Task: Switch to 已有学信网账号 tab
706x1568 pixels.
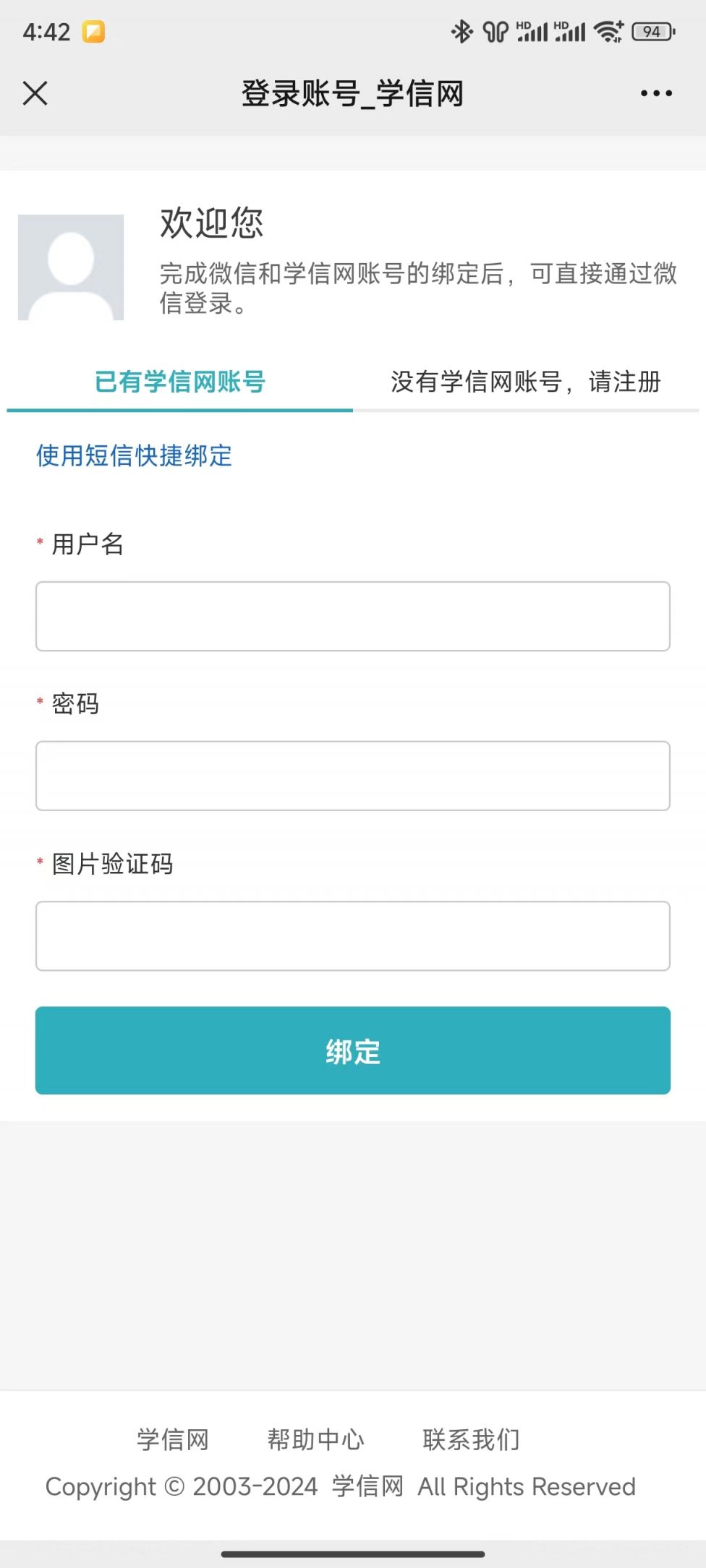Action: tap(180, 382)
